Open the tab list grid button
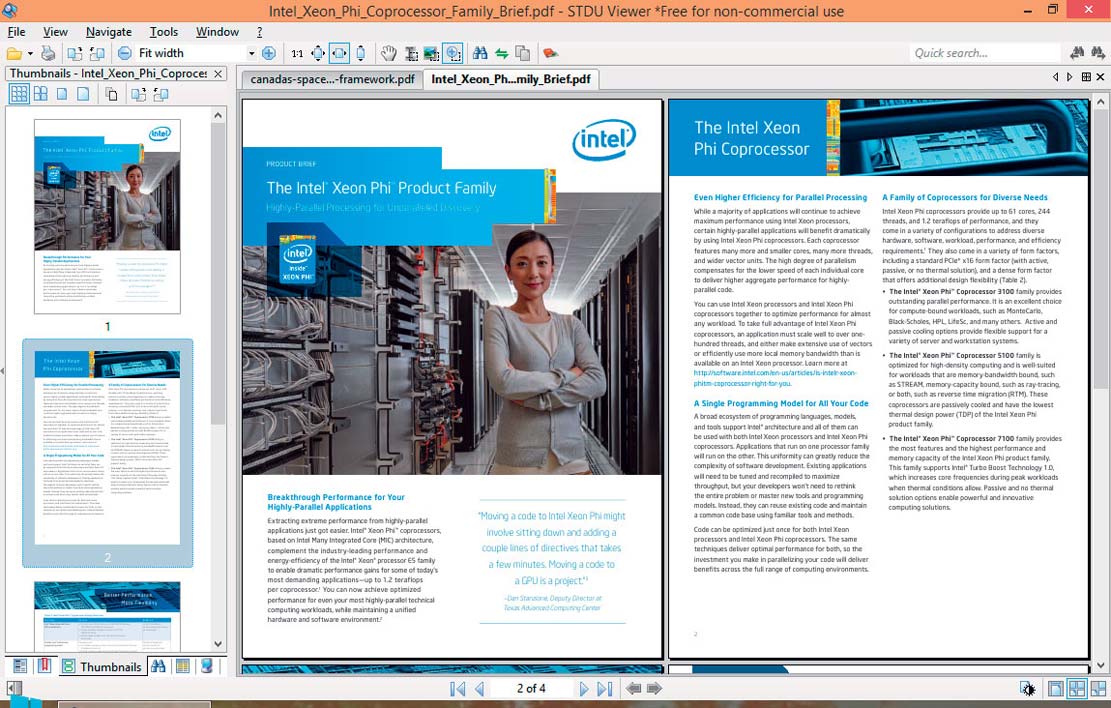Screen dimensions: 1111x708 pyautogui.click(x=1085, y=77)
